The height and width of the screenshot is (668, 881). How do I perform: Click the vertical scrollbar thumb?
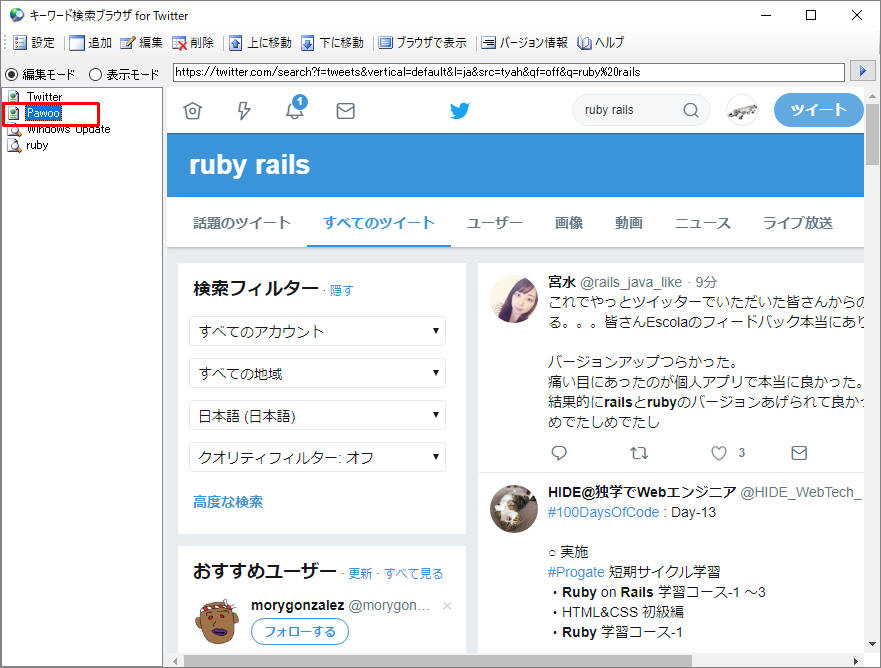click(x=872, y=134)
